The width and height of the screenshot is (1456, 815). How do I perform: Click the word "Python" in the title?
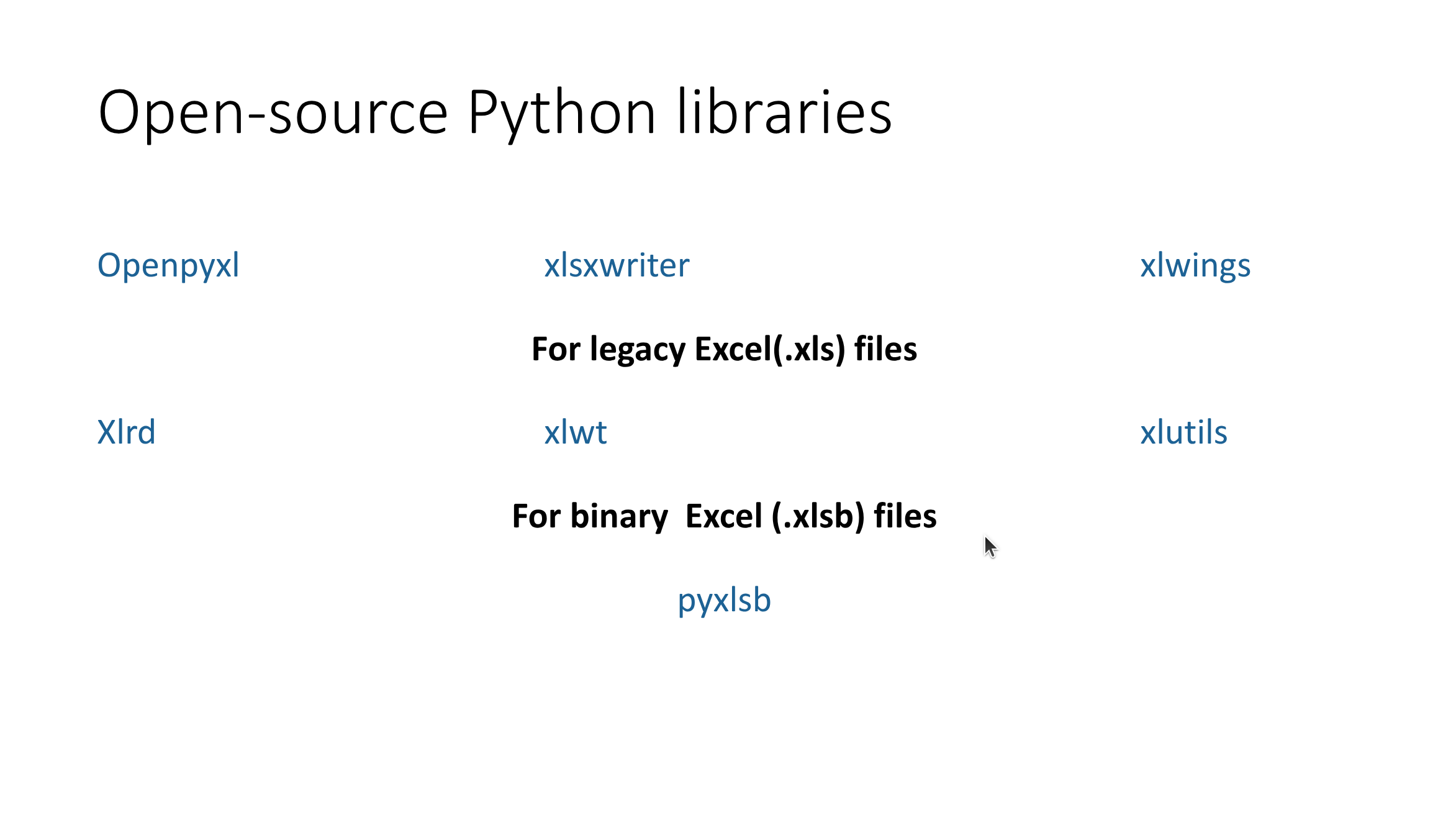tap(561, 112)
